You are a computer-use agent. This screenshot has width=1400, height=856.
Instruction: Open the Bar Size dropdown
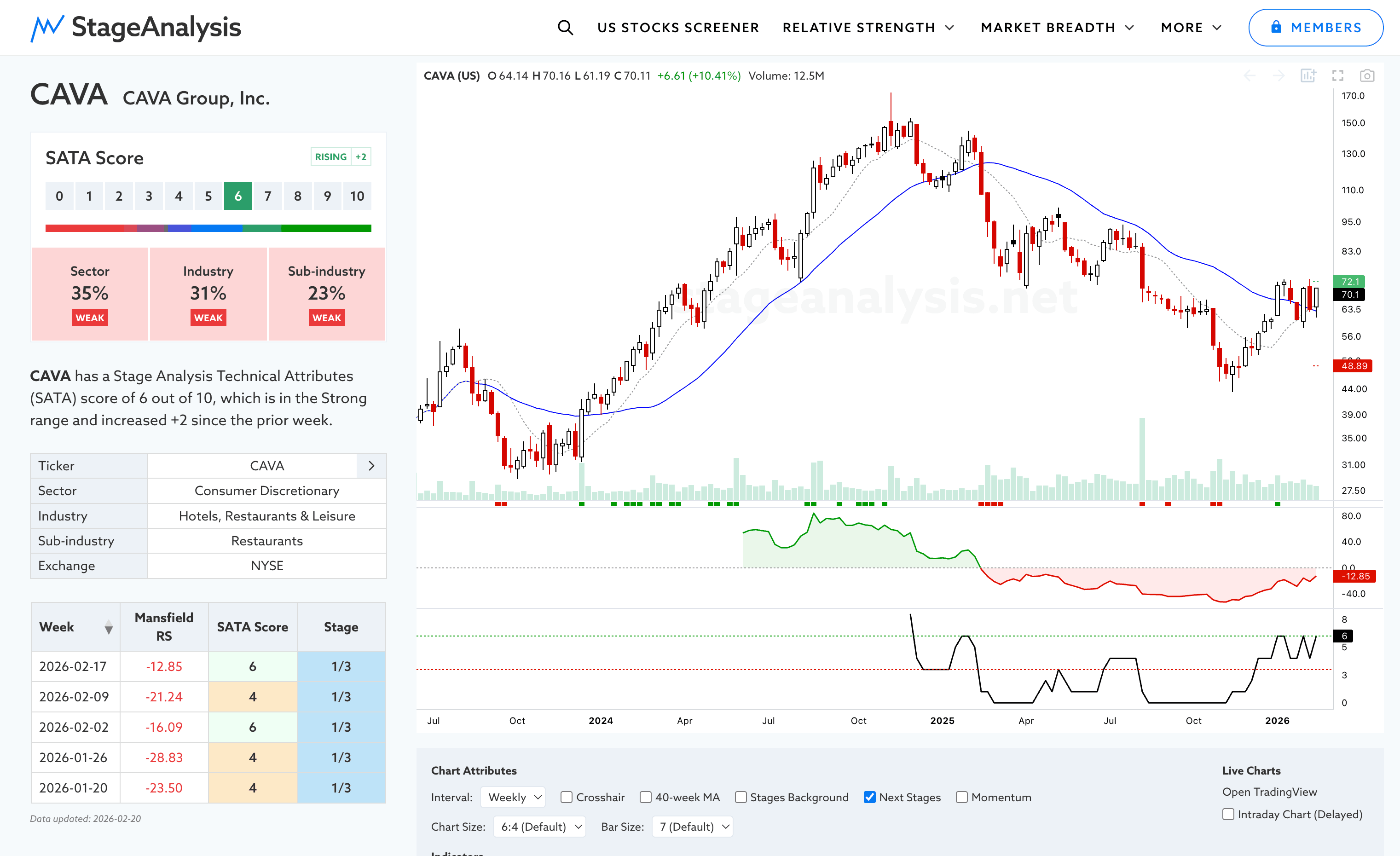click(x=692, y=827)
